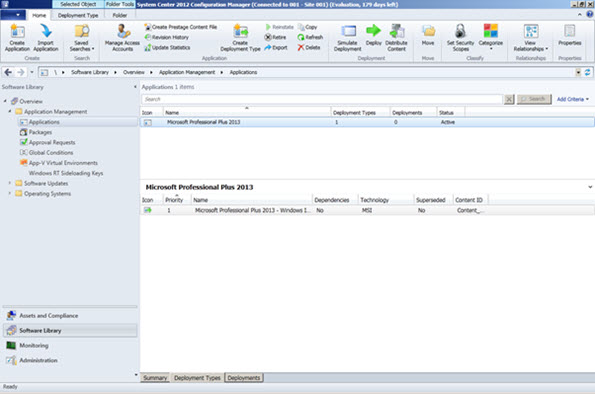595x394 pixels.
Task: Switch to Deployment Type ribbon tab
Action: click(x=78, y=15)
